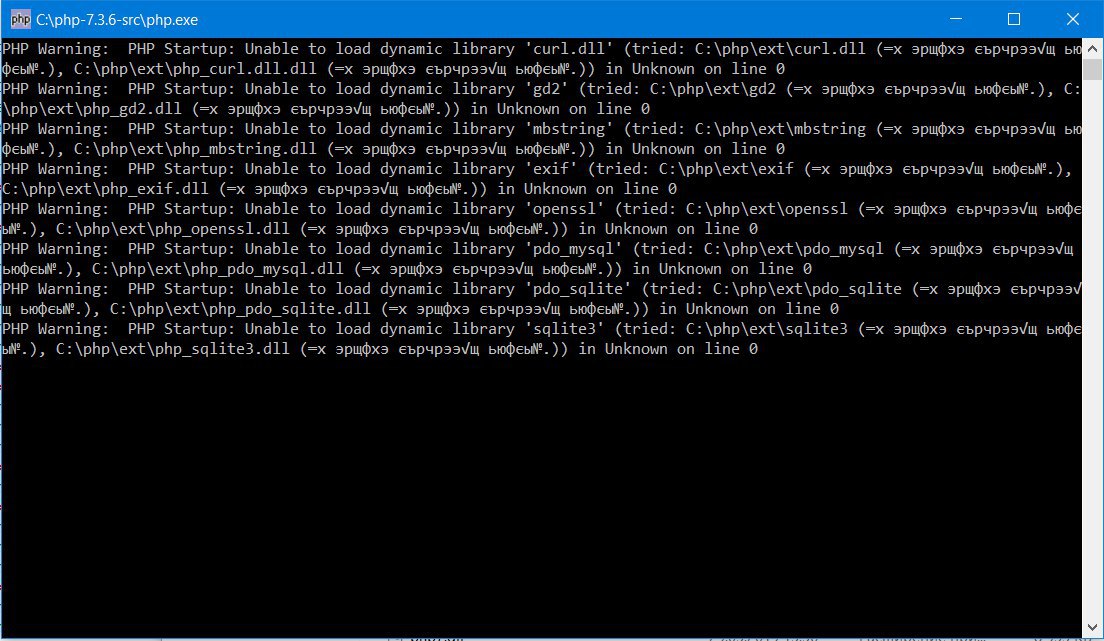Screen dimensions: 1104x641
Task: Minimize the php.exe console window
Action: coord(955,19)
